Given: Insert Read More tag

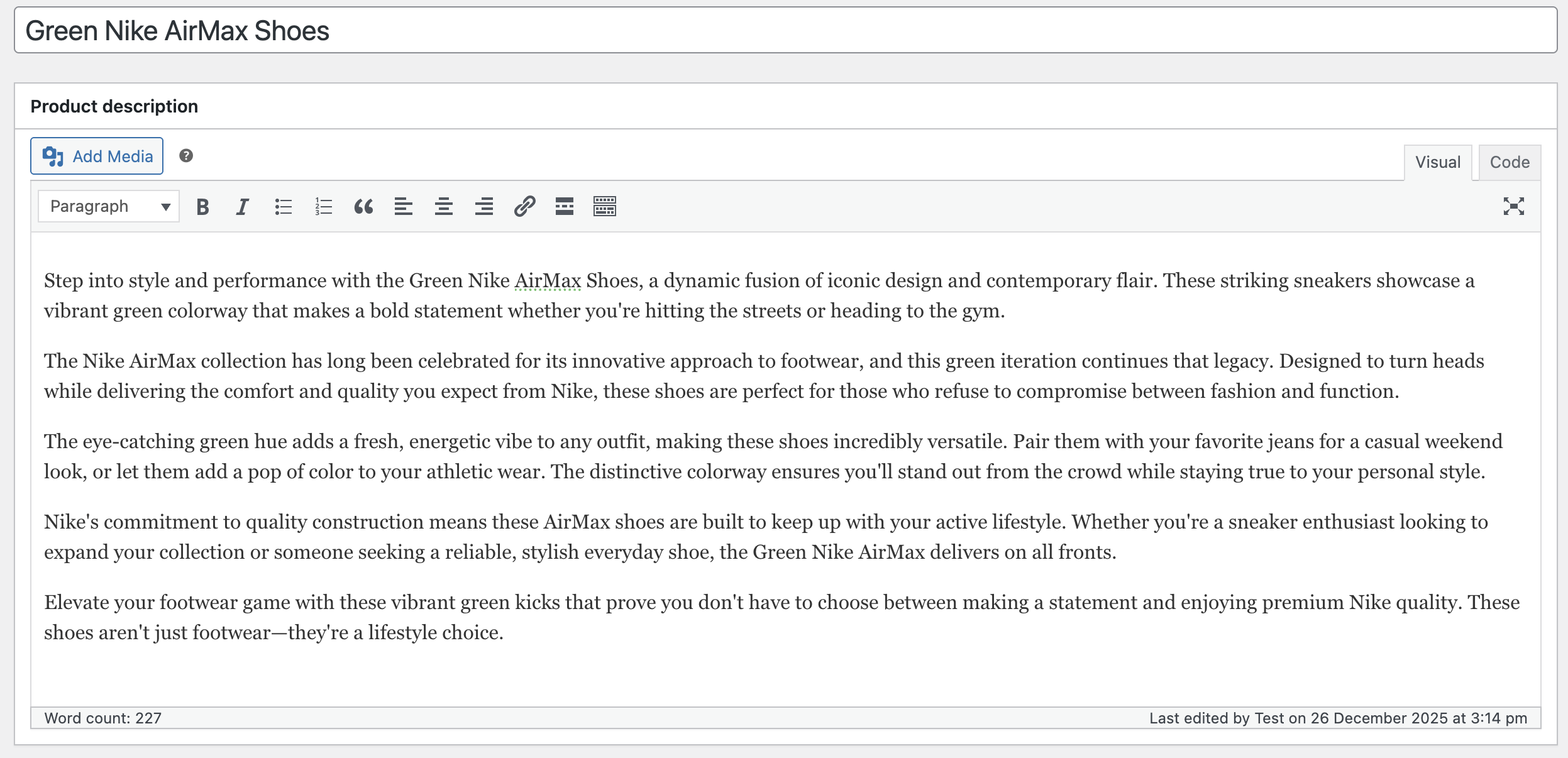Looking at the screenshot, I should coord(565,206).
